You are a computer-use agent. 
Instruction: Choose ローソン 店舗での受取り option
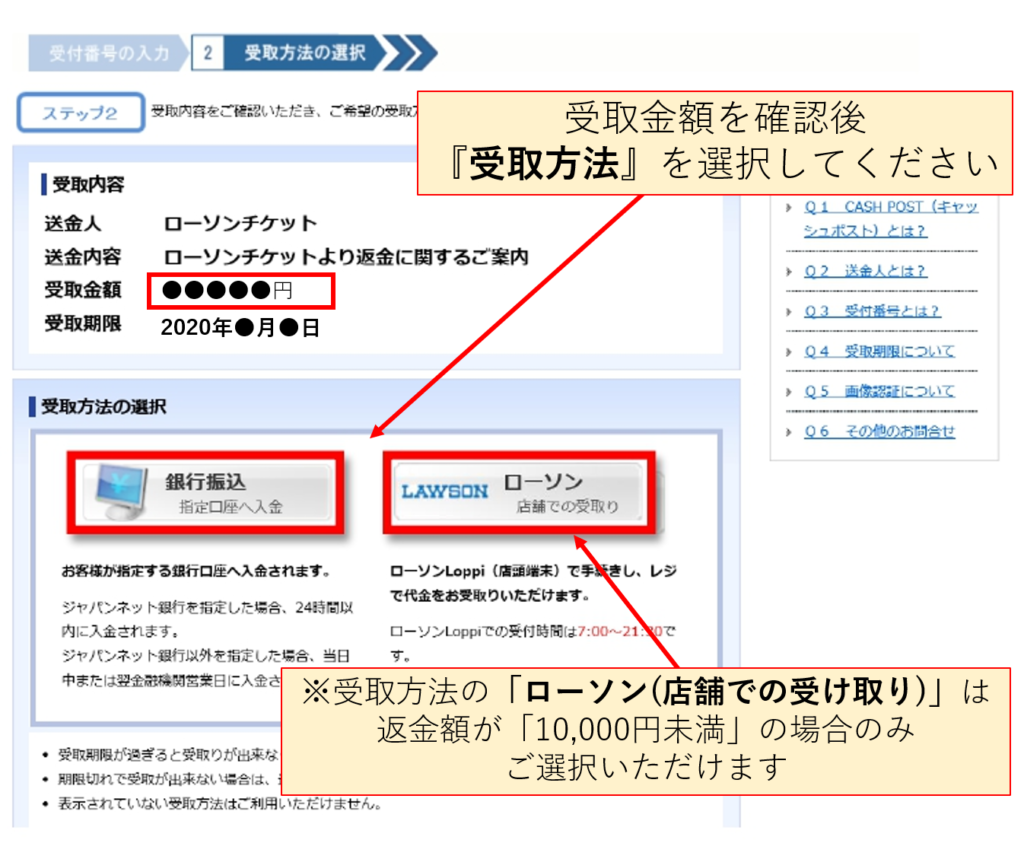click(520, 493)
